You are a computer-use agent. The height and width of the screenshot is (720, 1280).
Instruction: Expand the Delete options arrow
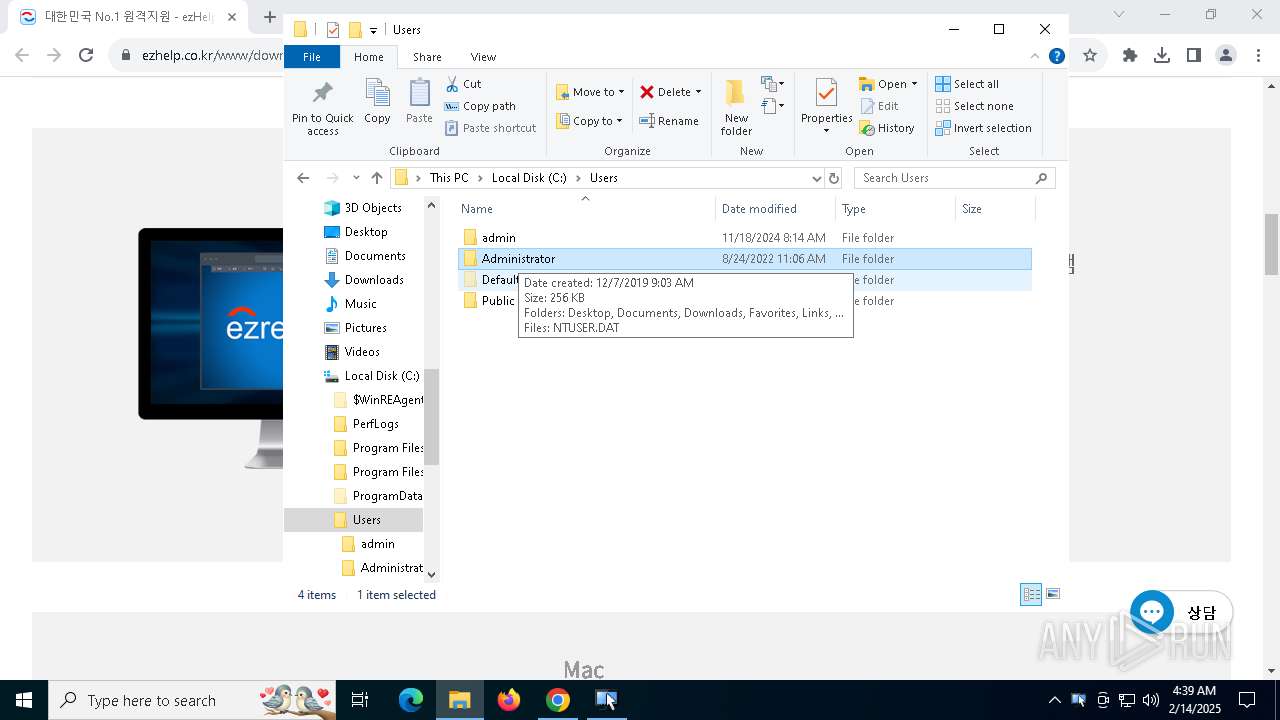[698, 92]
